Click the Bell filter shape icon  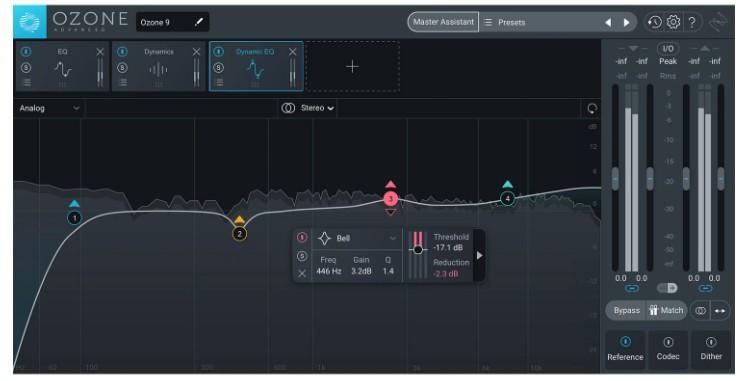point(324,238)
